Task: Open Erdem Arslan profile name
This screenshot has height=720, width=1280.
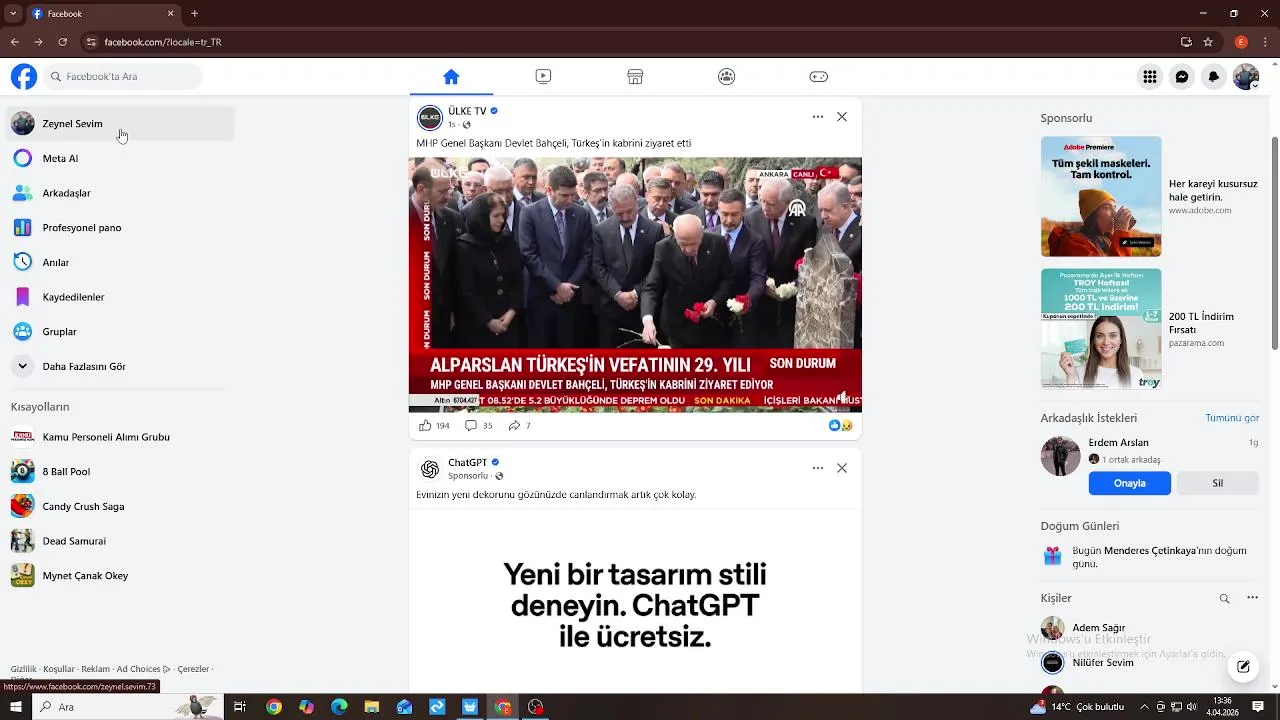Action: pos(1118,443)
